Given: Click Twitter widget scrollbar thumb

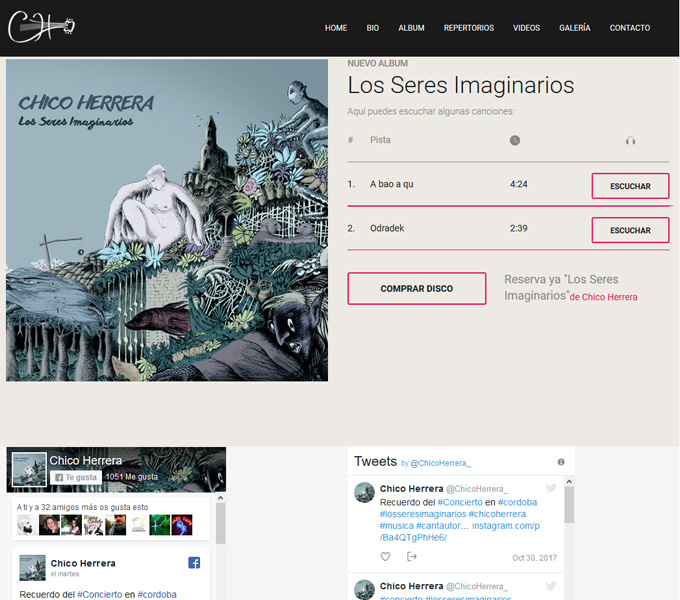Looking at the screenshot, I should (569, 505).
